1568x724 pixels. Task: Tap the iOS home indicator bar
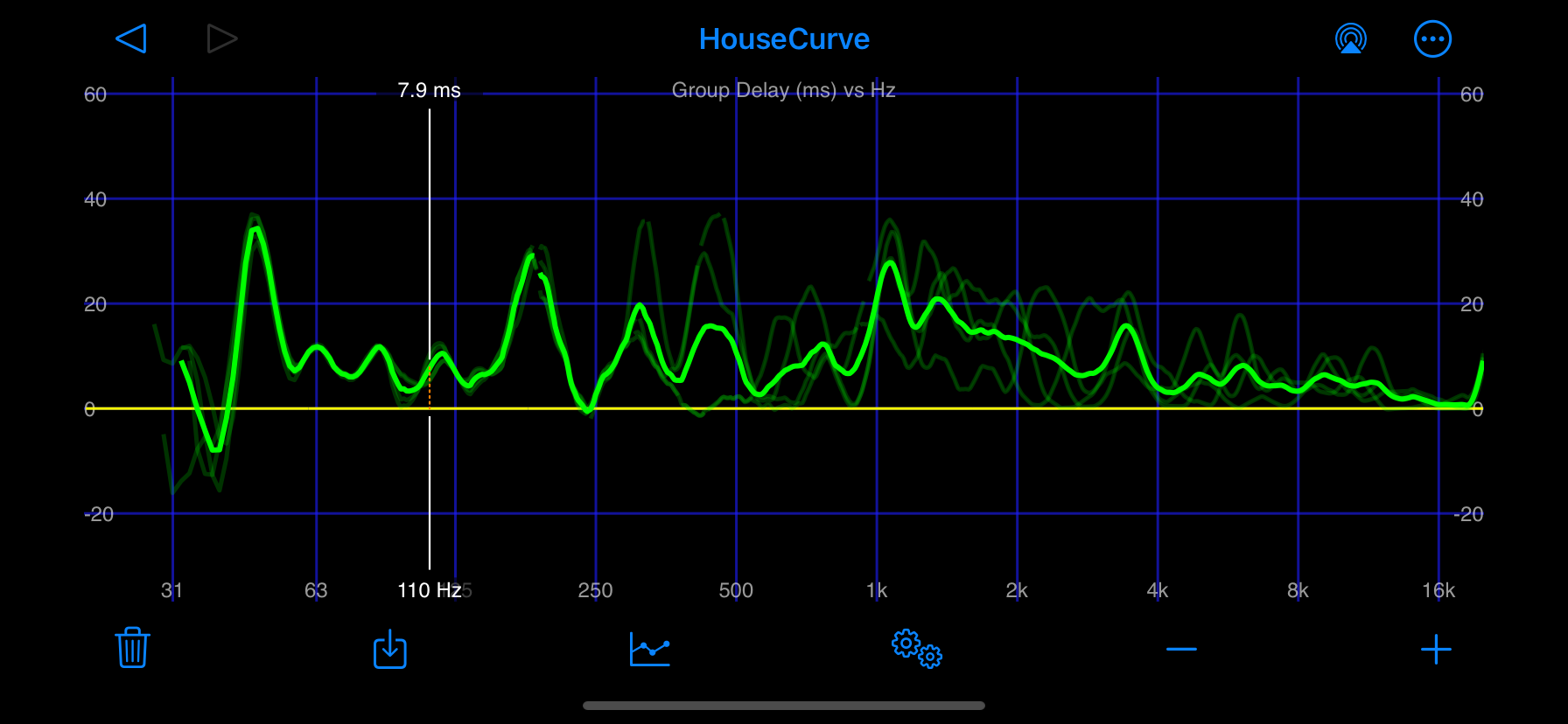click(x=784, y=706)
